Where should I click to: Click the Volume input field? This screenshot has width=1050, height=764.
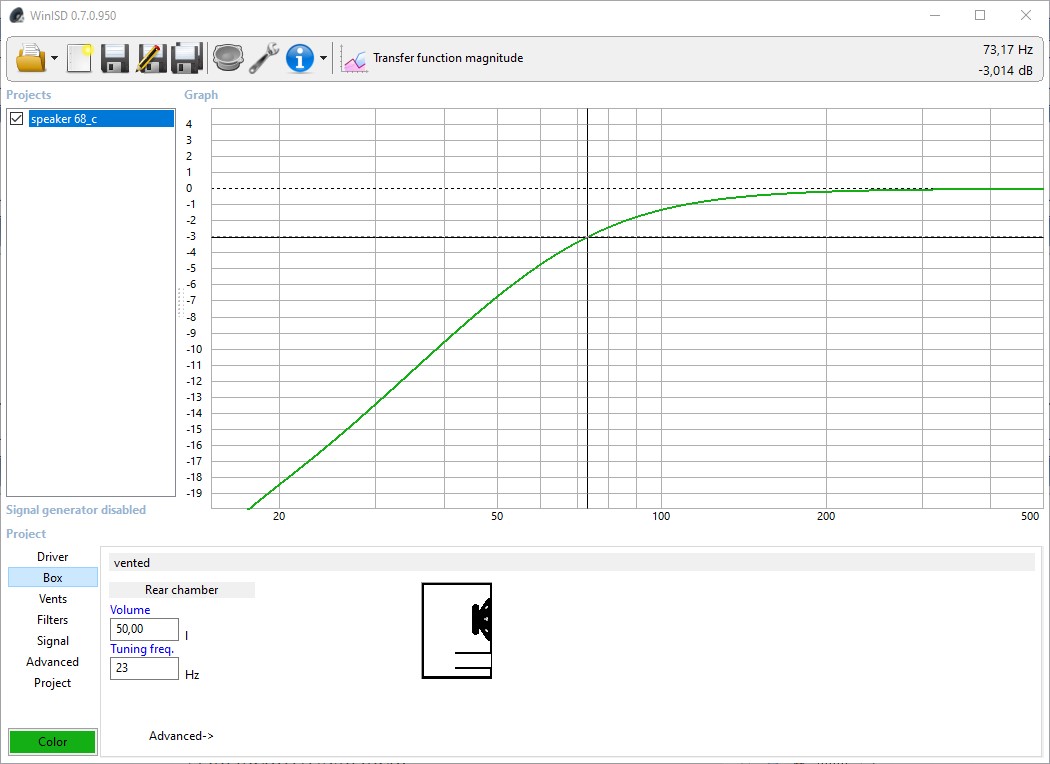pos(144,629)
